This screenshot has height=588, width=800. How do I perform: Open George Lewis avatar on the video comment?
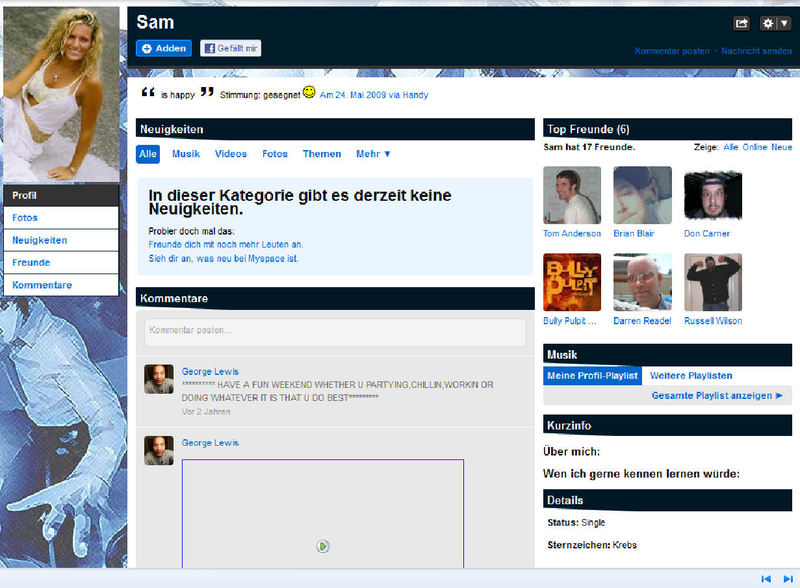coord(159,450)
